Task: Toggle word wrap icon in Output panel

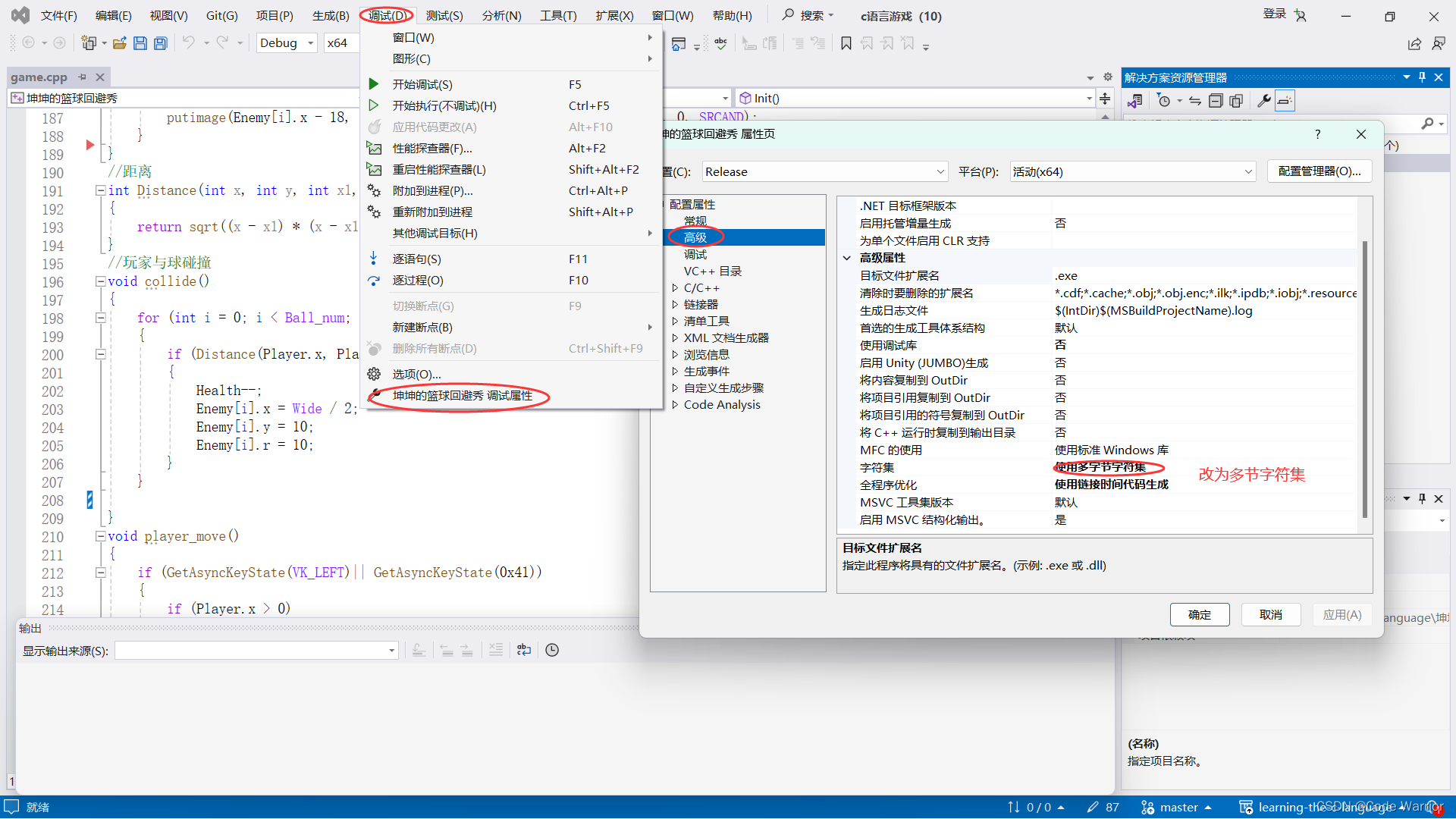Action: pyautogui.click(x=523, y=650)
